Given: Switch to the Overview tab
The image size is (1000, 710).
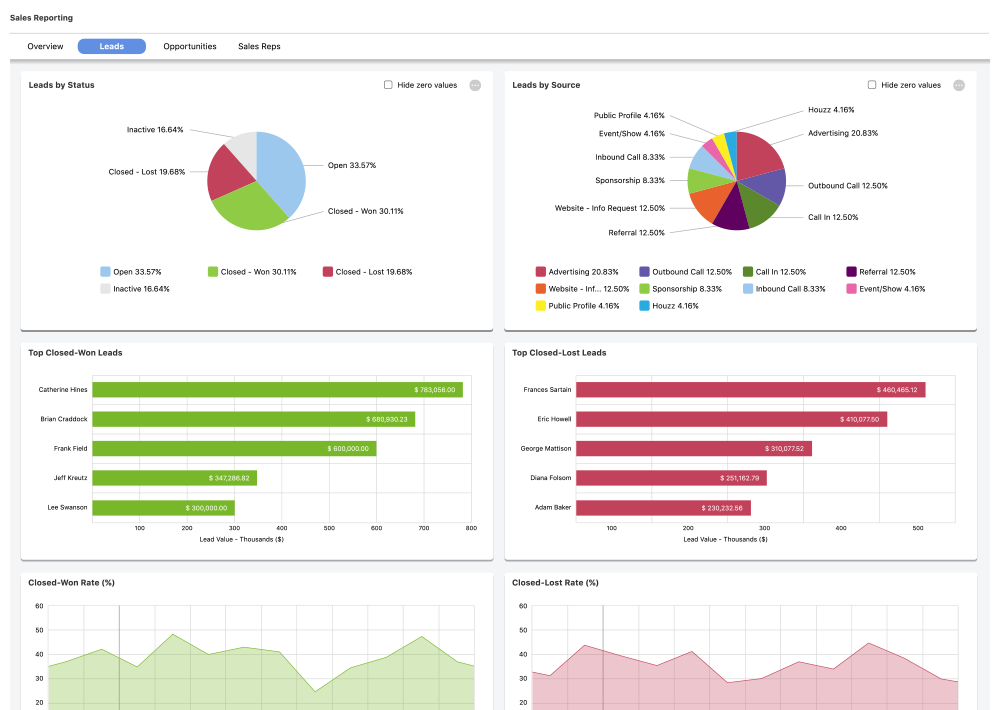Looking at the screenshot, I should 45,46.
